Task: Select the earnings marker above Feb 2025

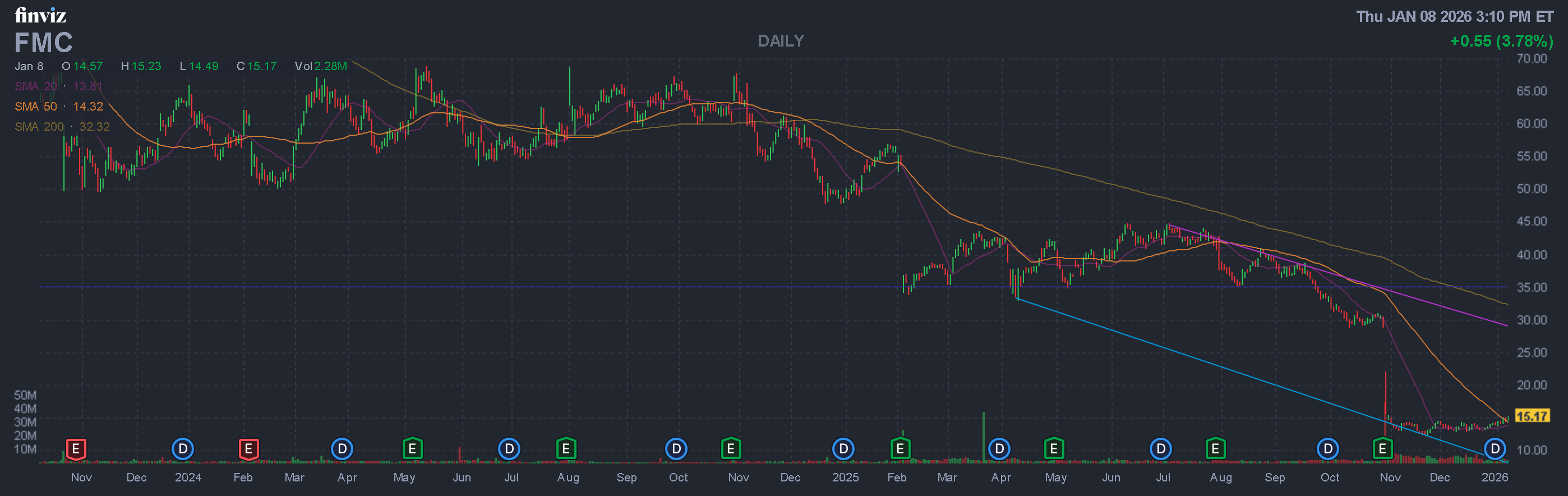Action: coord(900,449)
